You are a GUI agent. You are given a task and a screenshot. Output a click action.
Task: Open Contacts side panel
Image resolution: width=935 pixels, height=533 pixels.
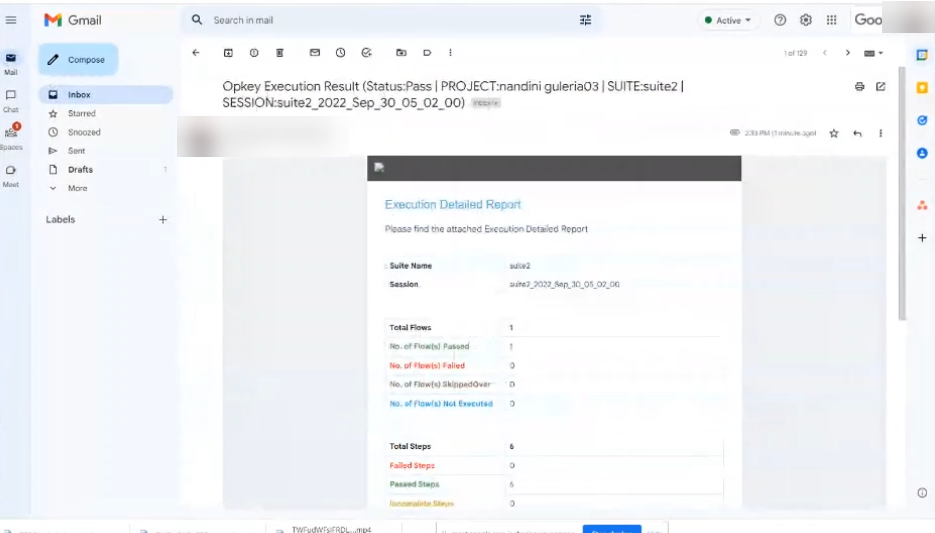coord(922,153)
